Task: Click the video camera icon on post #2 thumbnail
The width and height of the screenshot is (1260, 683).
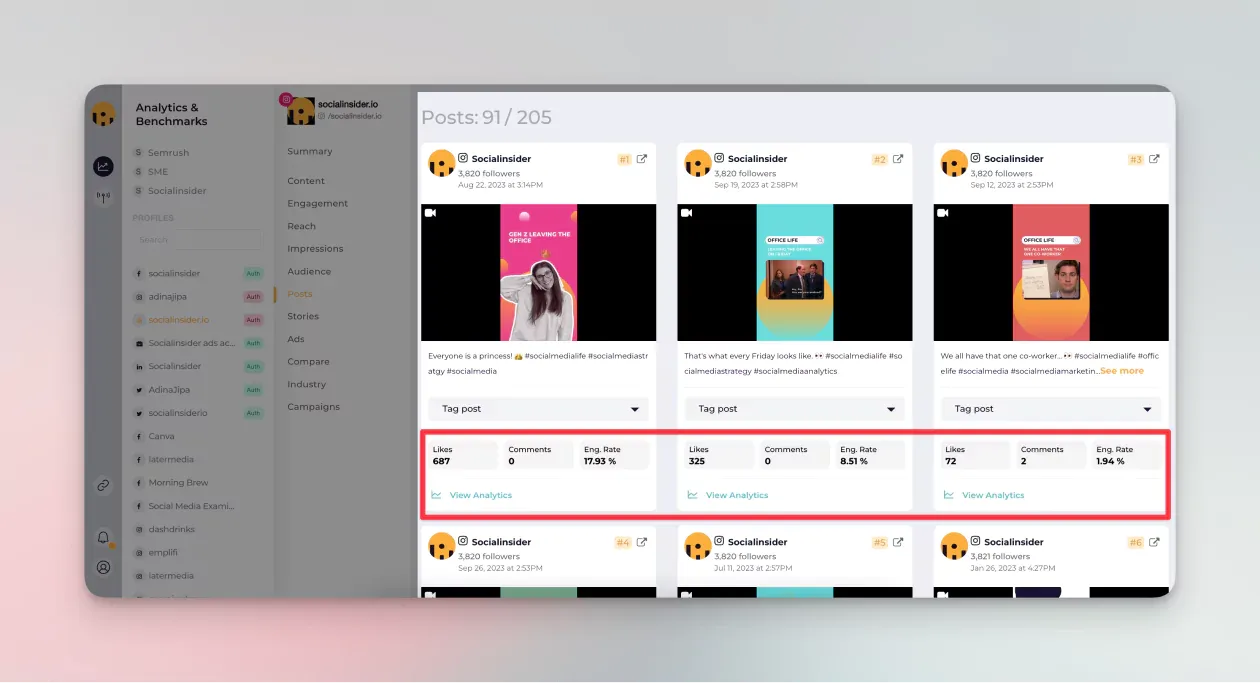Action: (686, 213)
